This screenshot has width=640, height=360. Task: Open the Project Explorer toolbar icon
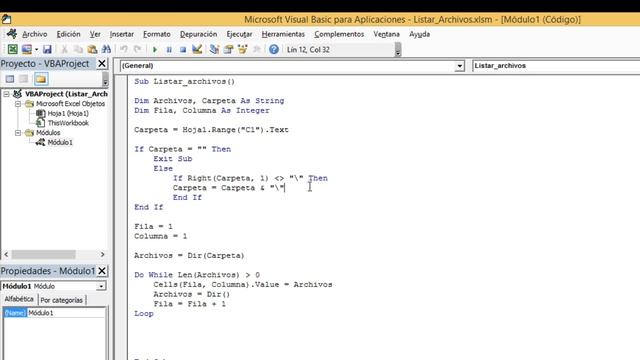[x=214, y=49]
